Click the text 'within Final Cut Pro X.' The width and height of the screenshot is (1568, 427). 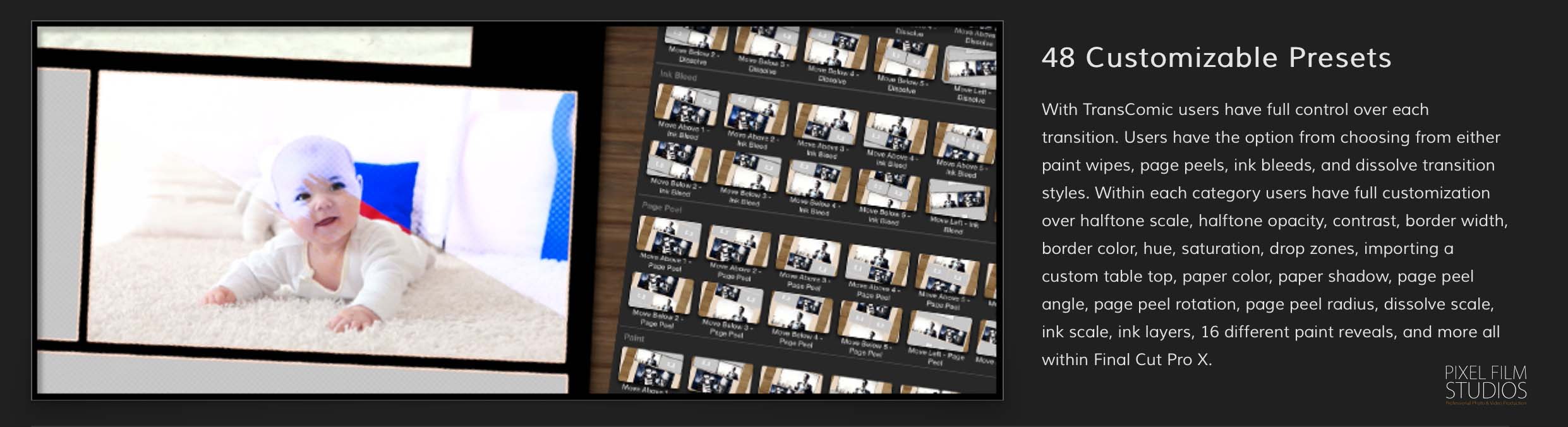click(x=1126, y=359)
